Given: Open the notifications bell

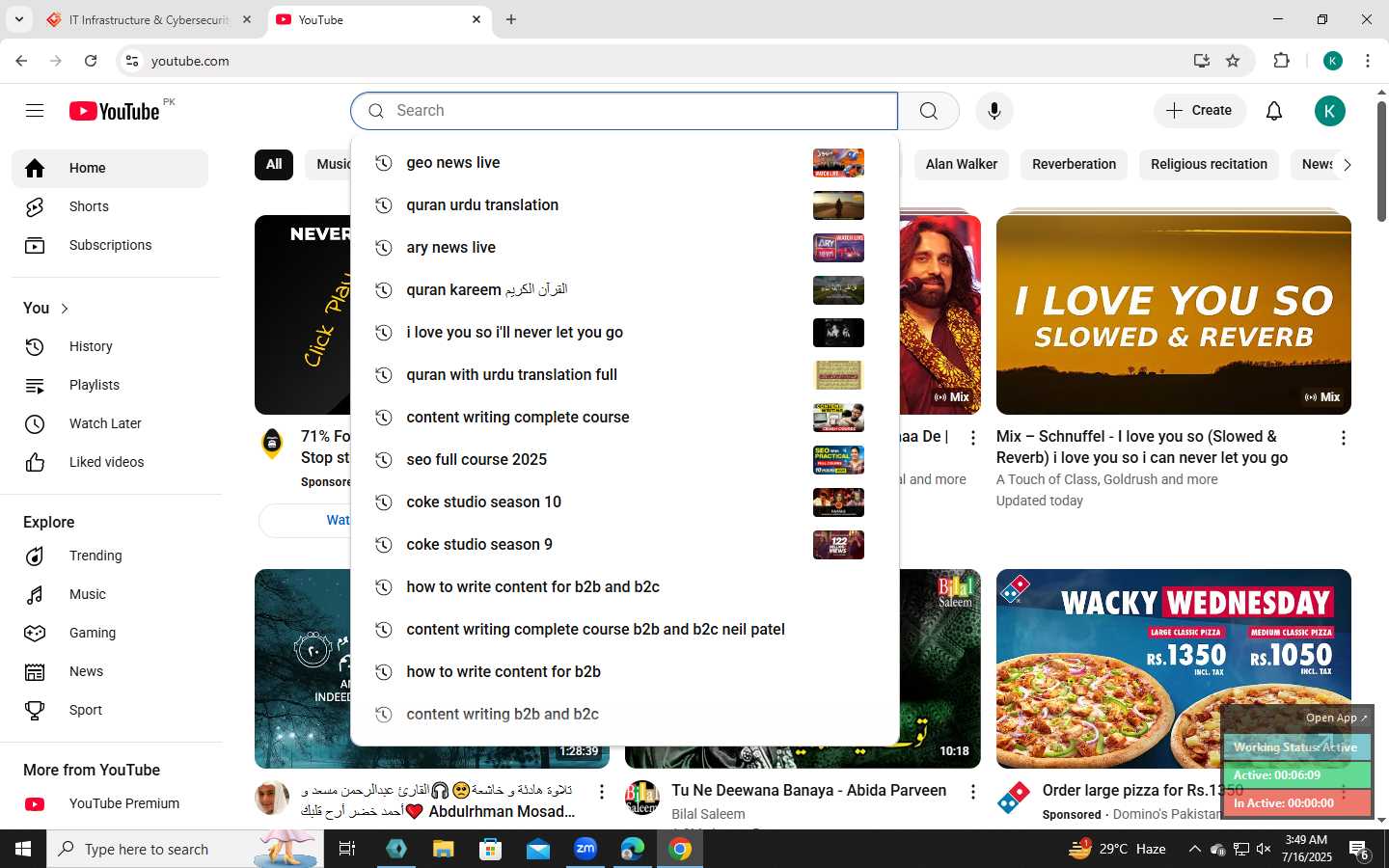Looking at the screenshot, I should pos(1274,111).
